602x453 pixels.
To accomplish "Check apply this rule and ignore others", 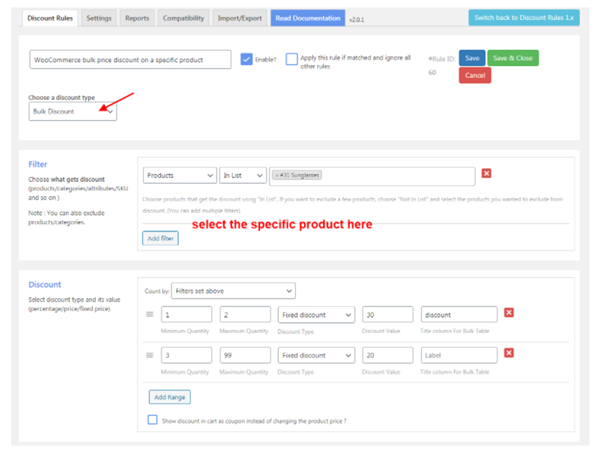I will click(291, 60).
